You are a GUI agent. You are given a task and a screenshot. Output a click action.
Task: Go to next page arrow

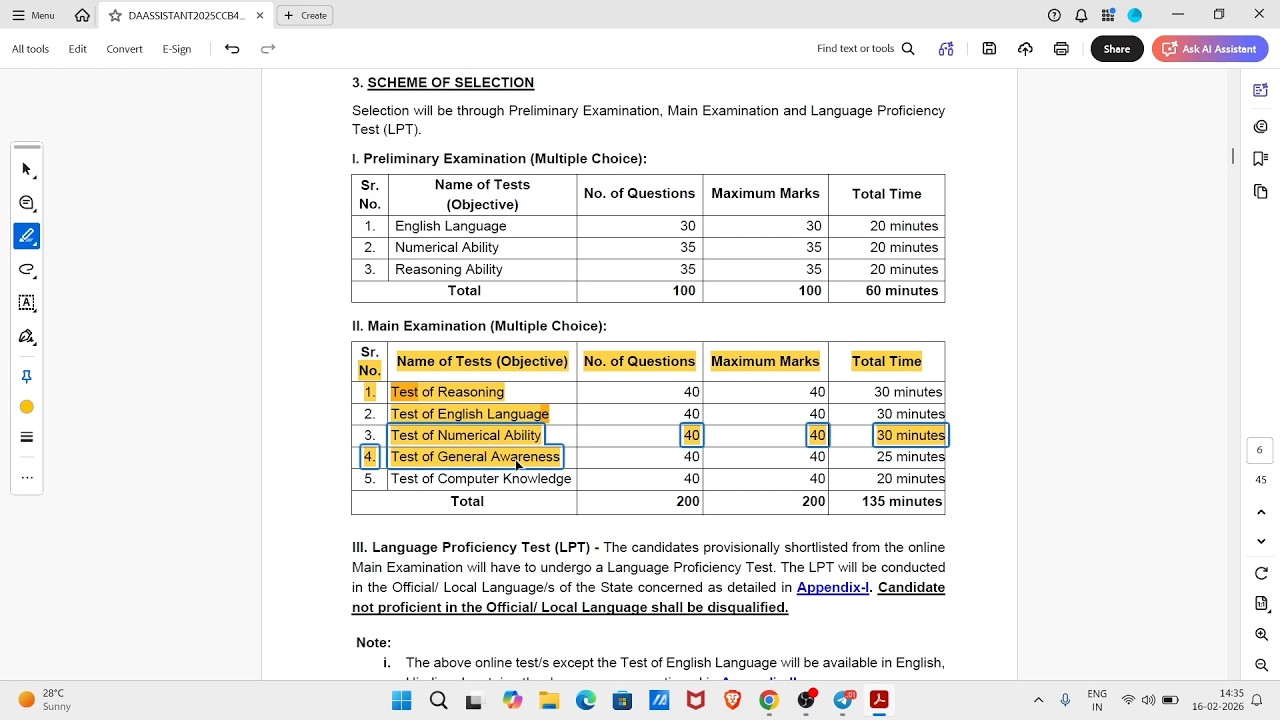(1261, 541)
